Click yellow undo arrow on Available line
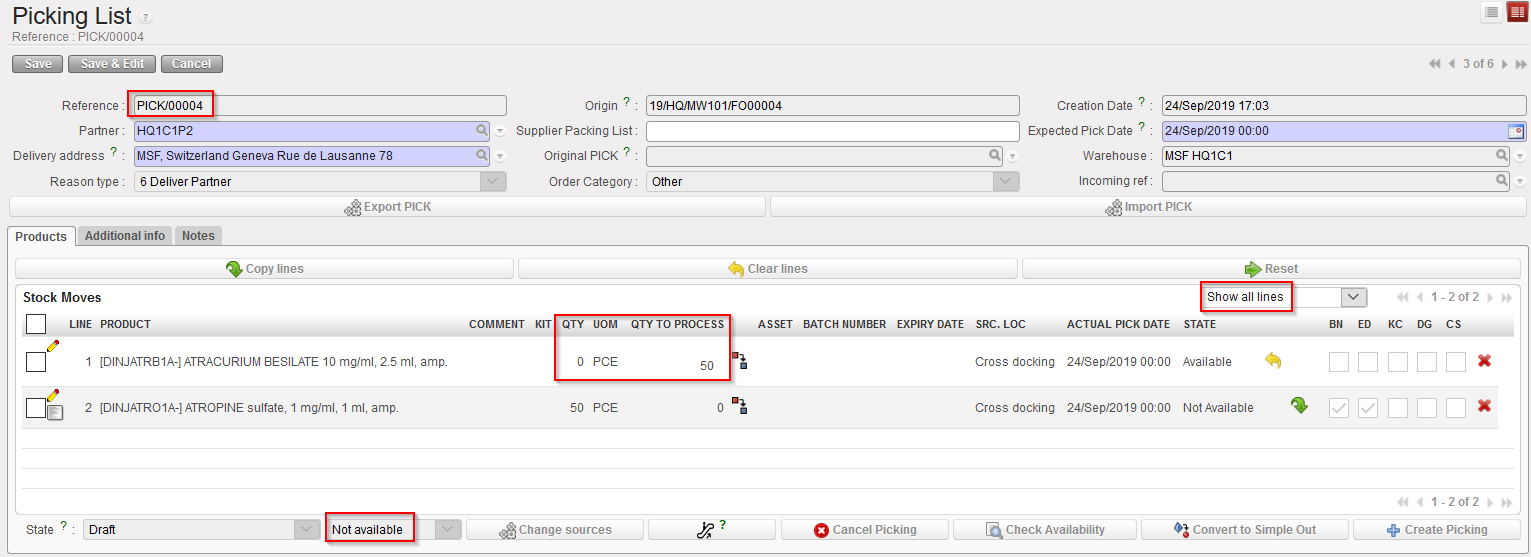Viewport: 1531px width, 557px height. pyautogui.click(x=1273, y=360)
